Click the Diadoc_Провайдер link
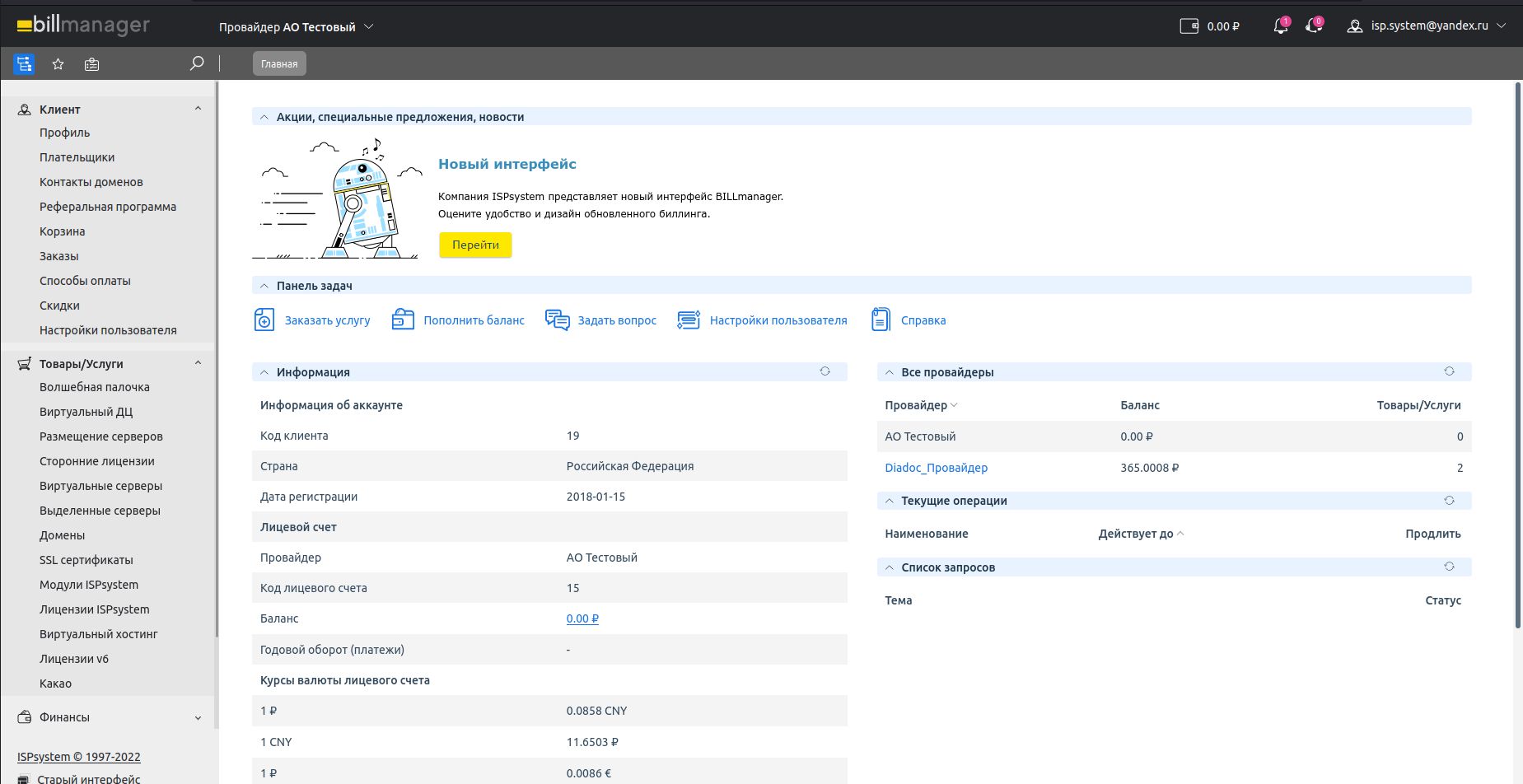The image size is (1523, 784). (x=937, y=468)
